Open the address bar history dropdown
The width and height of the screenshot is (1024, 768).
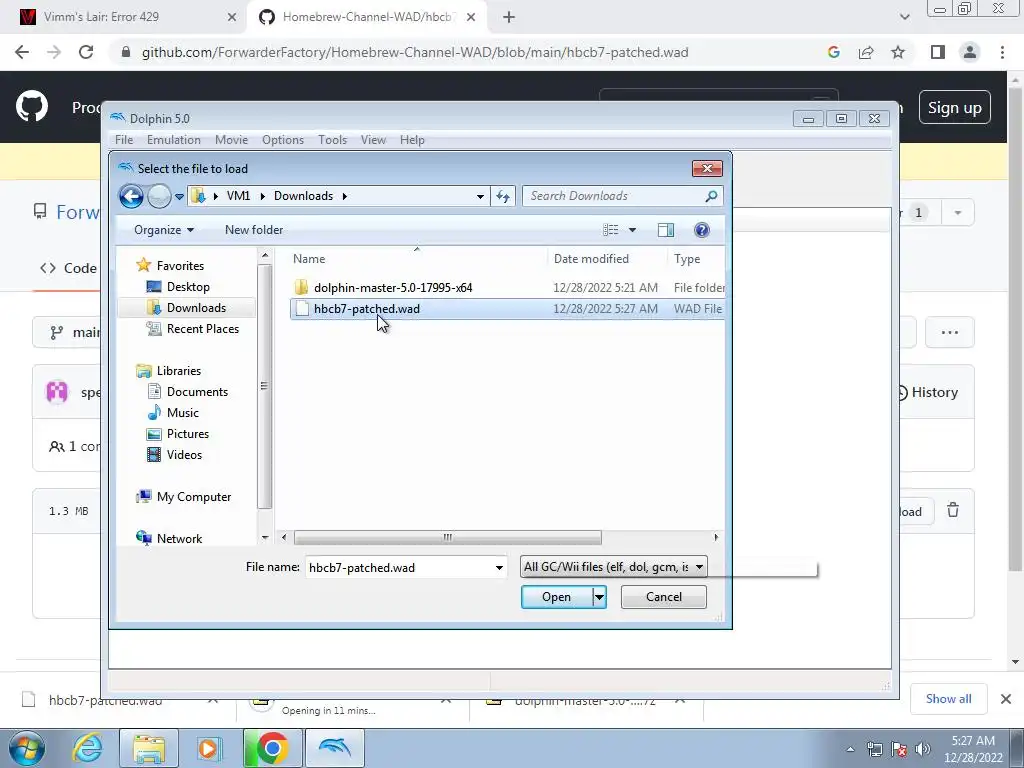click(x=480, y=196)
